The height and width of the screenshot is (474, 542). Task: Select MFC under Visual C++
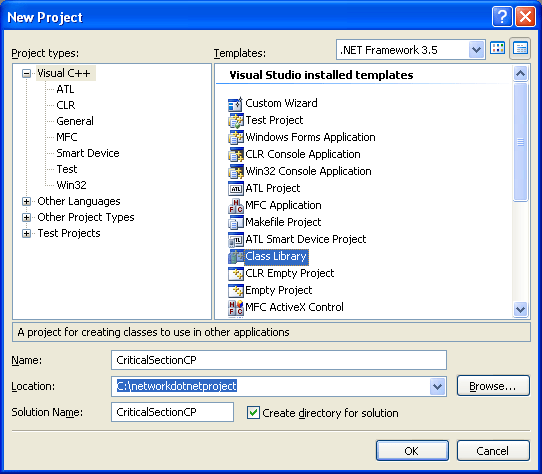point(67,137)
